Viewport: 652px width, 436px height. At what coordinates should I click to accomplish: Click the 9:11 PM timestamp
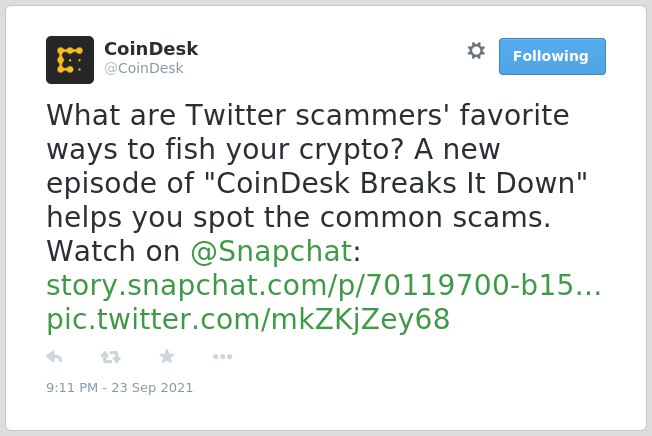point(72,388)
